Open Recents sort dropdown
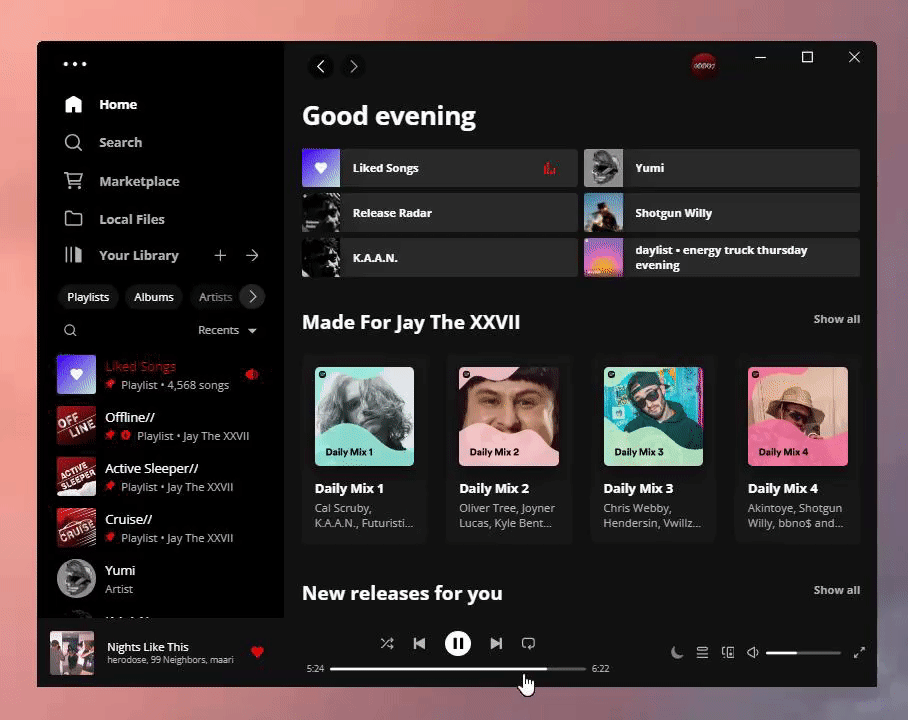Image resolution: width=908 pixels, height=720 pixels. tap(227, 330)
